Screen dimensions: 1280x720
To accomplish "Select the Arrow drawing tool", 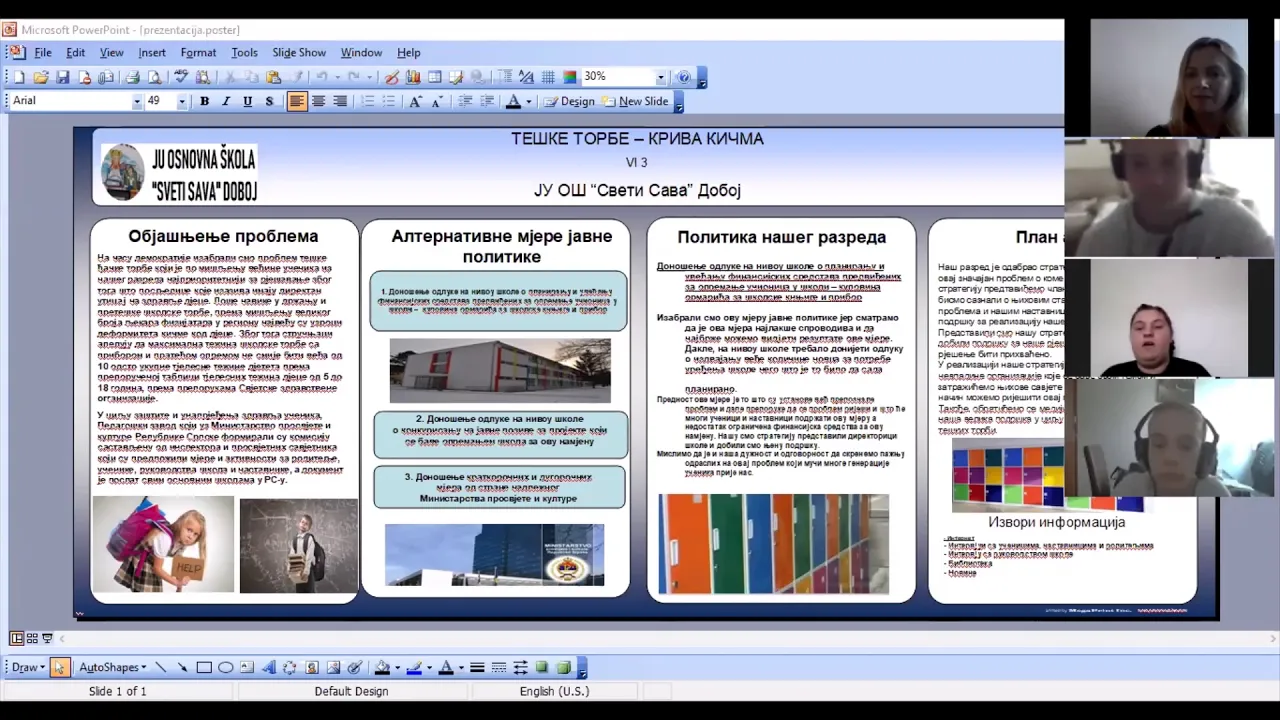I will tap(183, 667).
